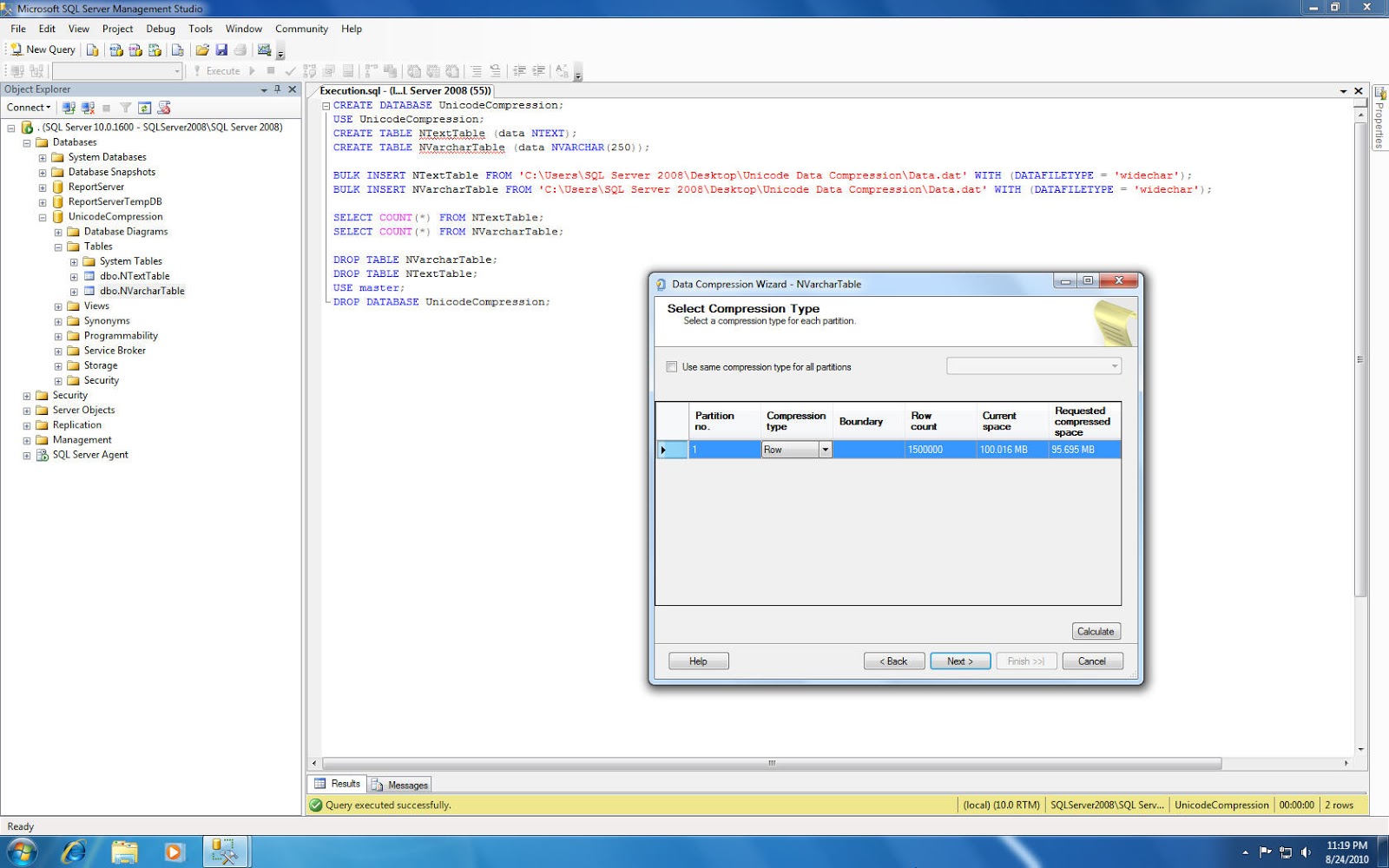Viewport: 1389px width, 868px height.
Task: Start an Analysis Services XMLA Query
Action: pyautogui.click(x=155, y=49)
